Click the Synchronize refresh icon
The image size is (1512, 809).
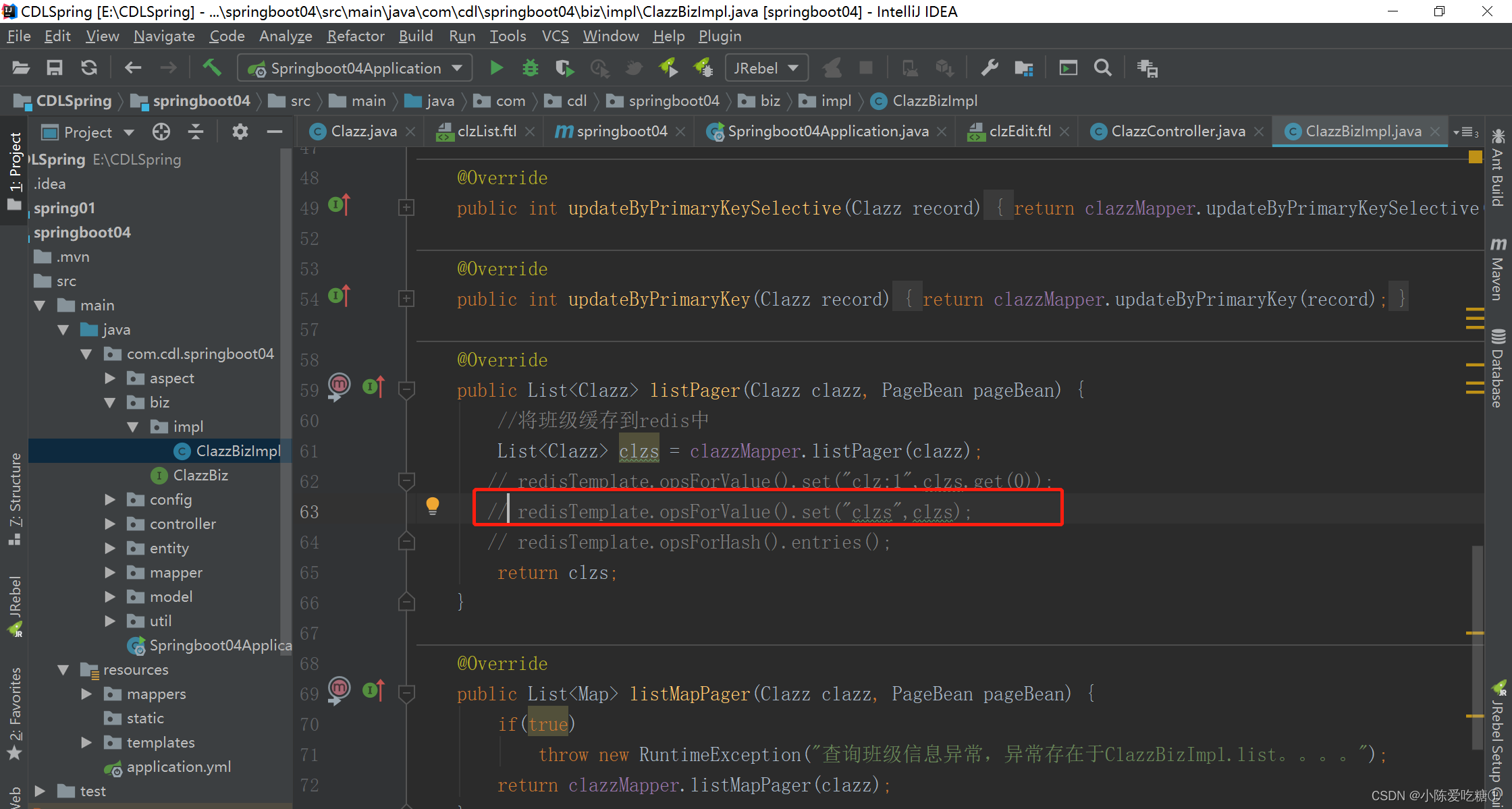(88, 68)
